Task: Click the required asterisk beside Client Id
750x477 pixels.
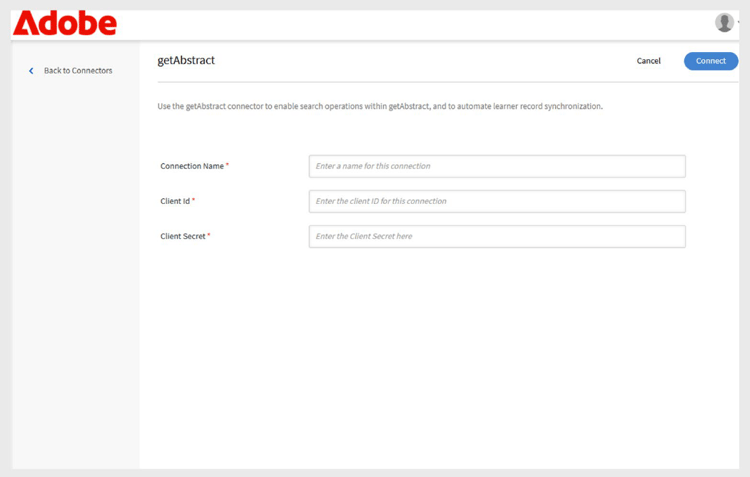Action: [193, 200]
